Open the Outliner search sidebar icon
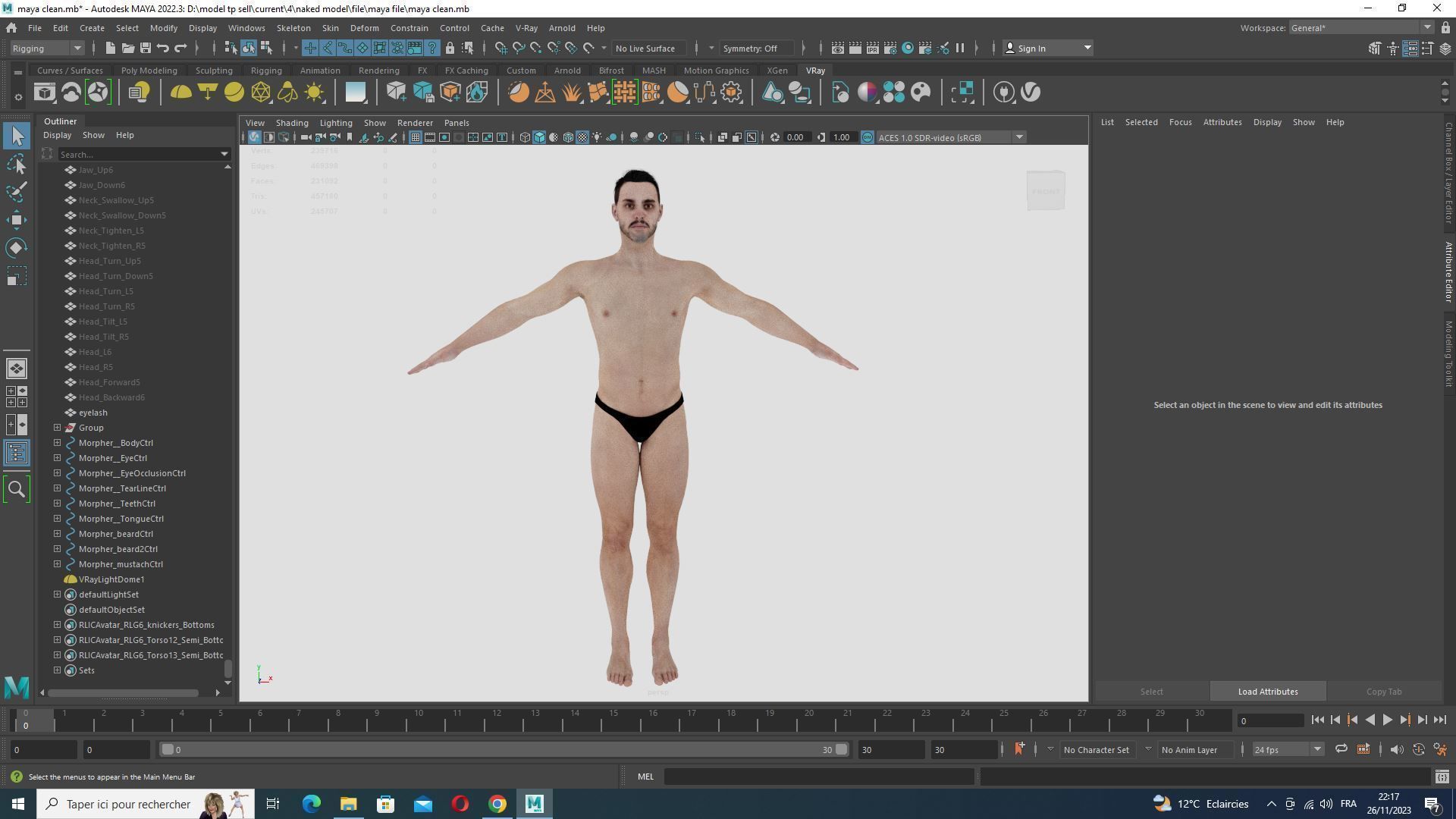 point(17,489)
